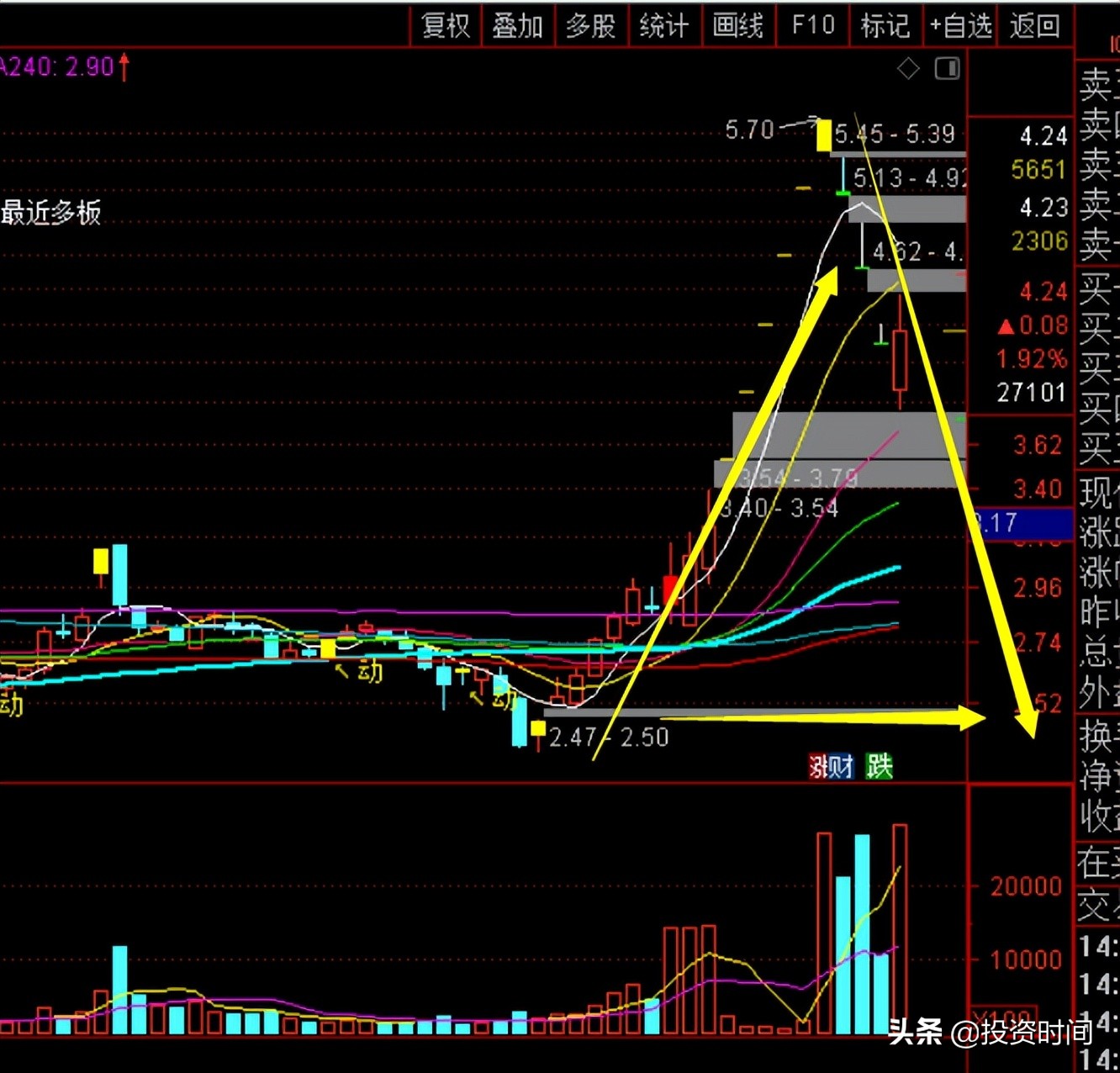1120x1073 pixels.
Task: Click the 5.45 - 5.39 gap label
Action: pos(895,134)
